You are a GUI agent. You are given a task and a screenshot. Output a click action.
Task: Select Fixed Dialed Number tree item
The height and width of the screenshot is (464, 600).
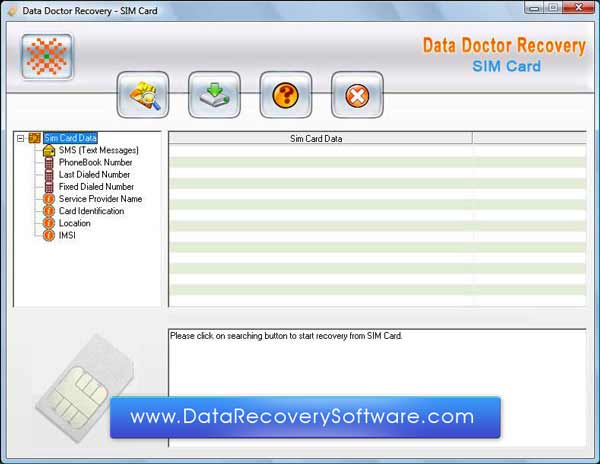(x=96, y=187)
